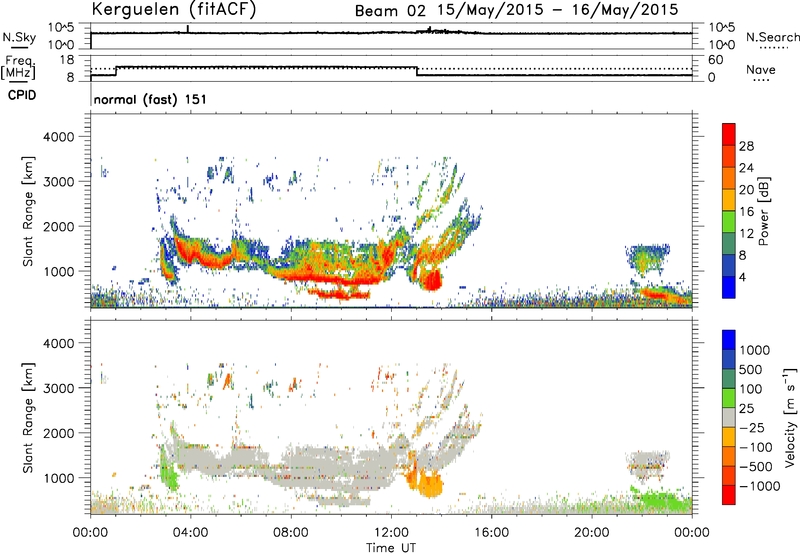
Task: Click the green velocity patch near 03:00 UT
Action: tap(167, 472)
